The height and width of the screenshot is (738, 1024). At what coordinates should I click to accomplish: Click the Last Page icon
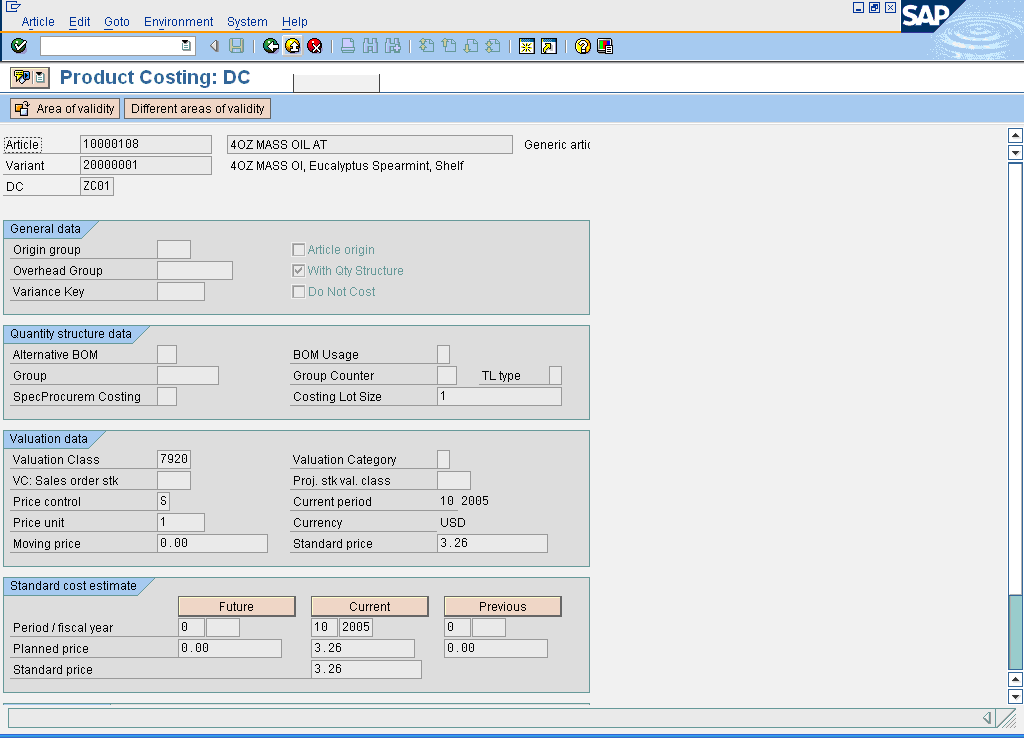coord(493,46)
